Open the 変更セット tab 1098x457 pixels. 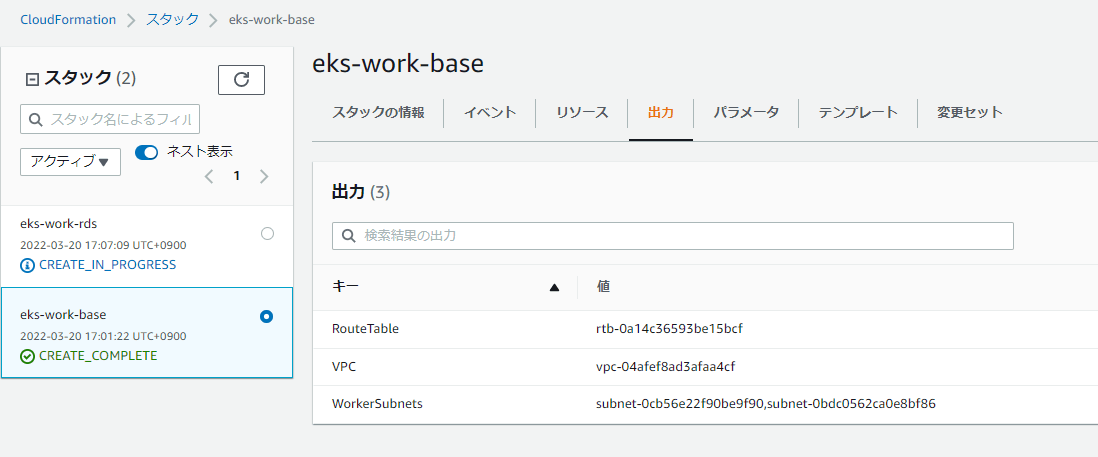coord(969,113)
